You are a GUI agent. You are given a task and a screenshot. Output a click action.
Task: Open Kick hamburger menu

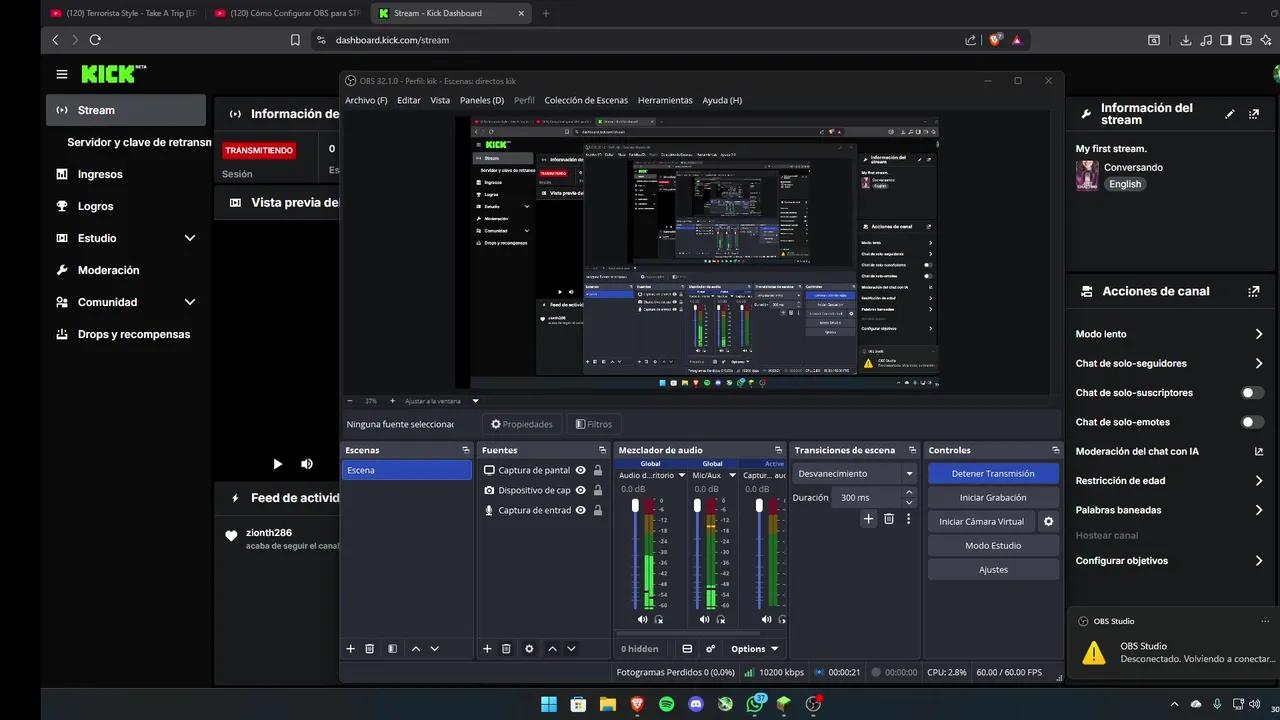pos(62,74)
